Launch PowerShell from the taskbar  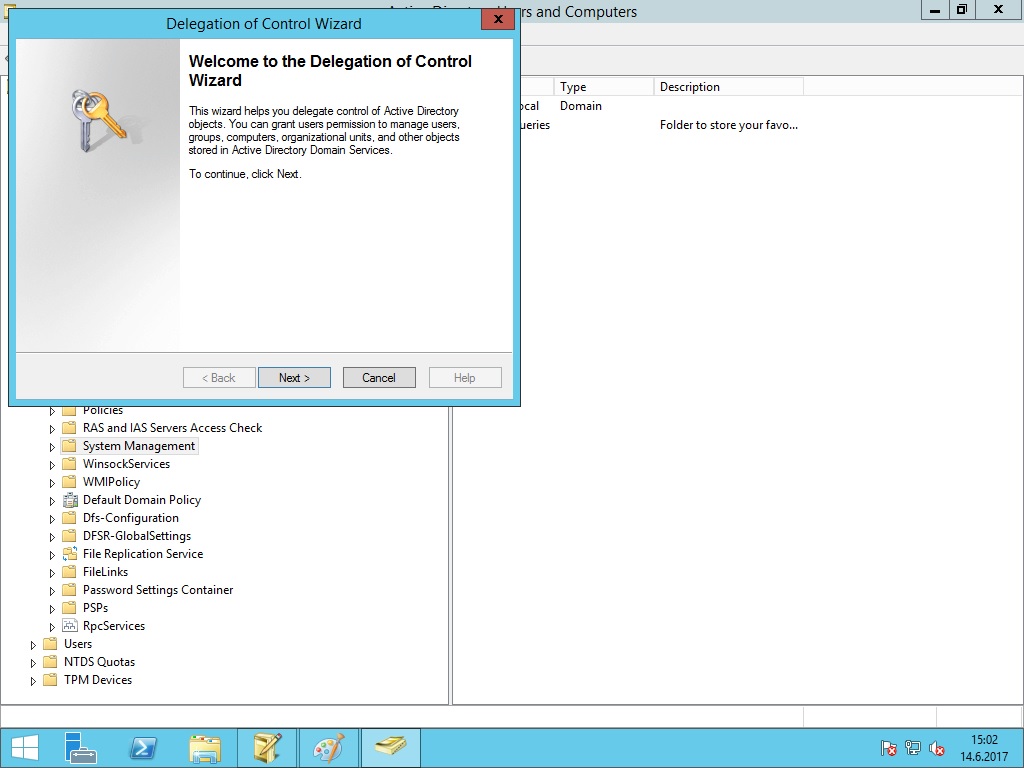(143, 748)
